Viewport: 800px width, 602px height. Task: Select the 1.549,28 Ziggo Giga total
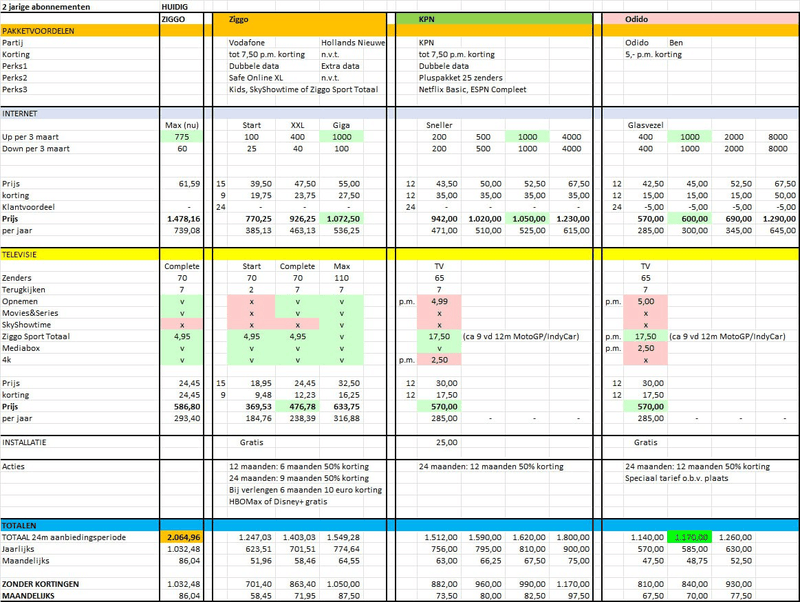(343, 537)
